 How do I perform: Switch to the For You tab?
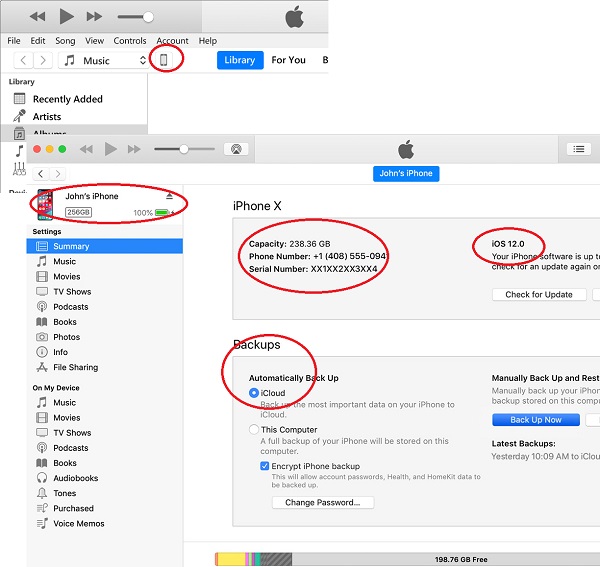pyautogui.click(x=289, y=60)
